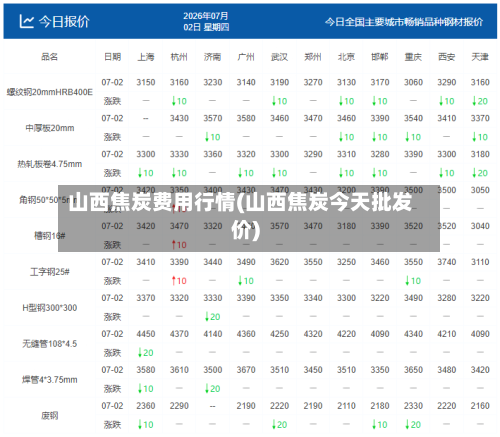
Task: Select 废钢 Beijing price 2110
Action: tap(346, 406)
